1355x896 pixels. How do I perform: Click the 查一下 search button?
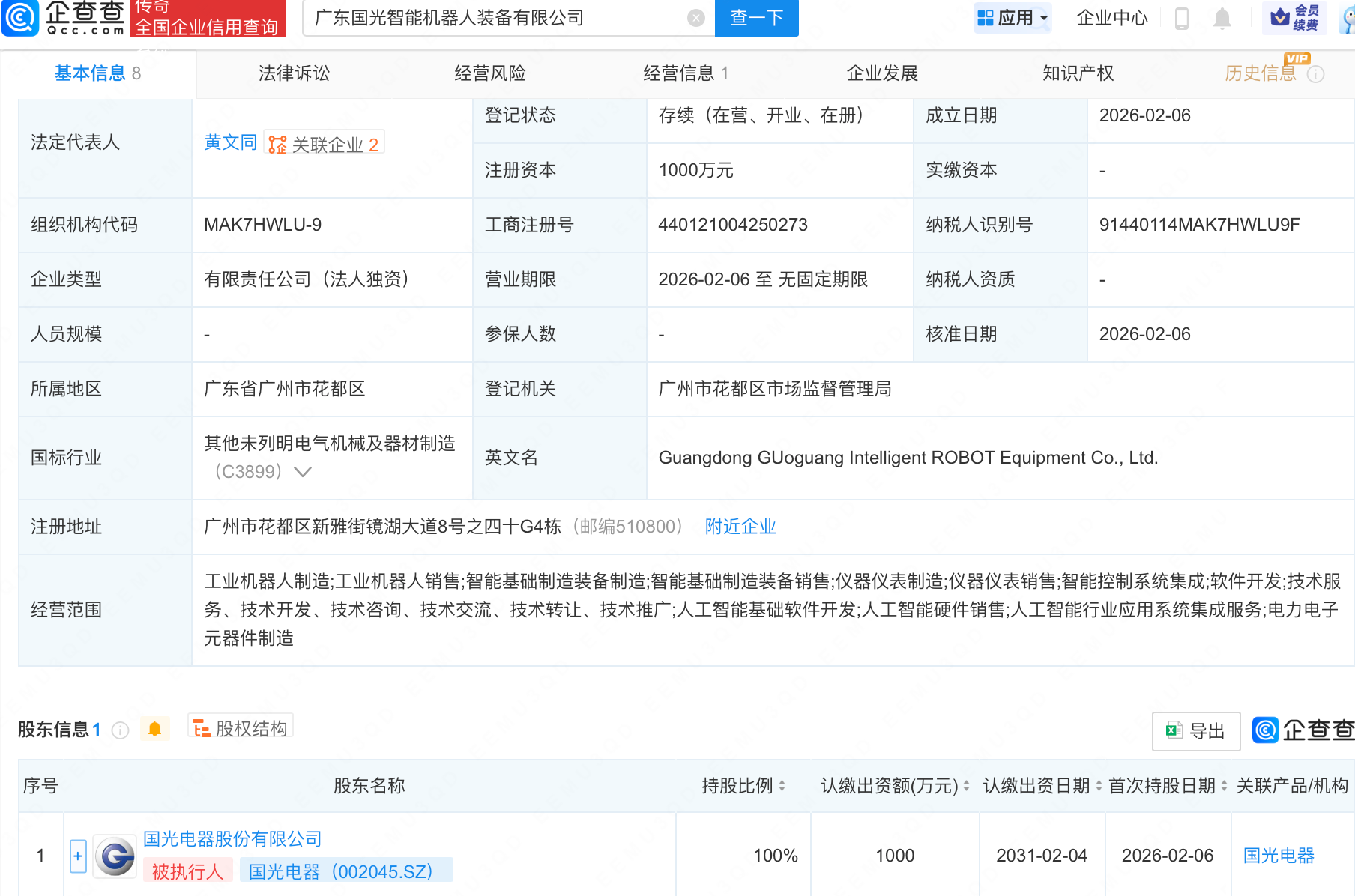pos(757,18)
